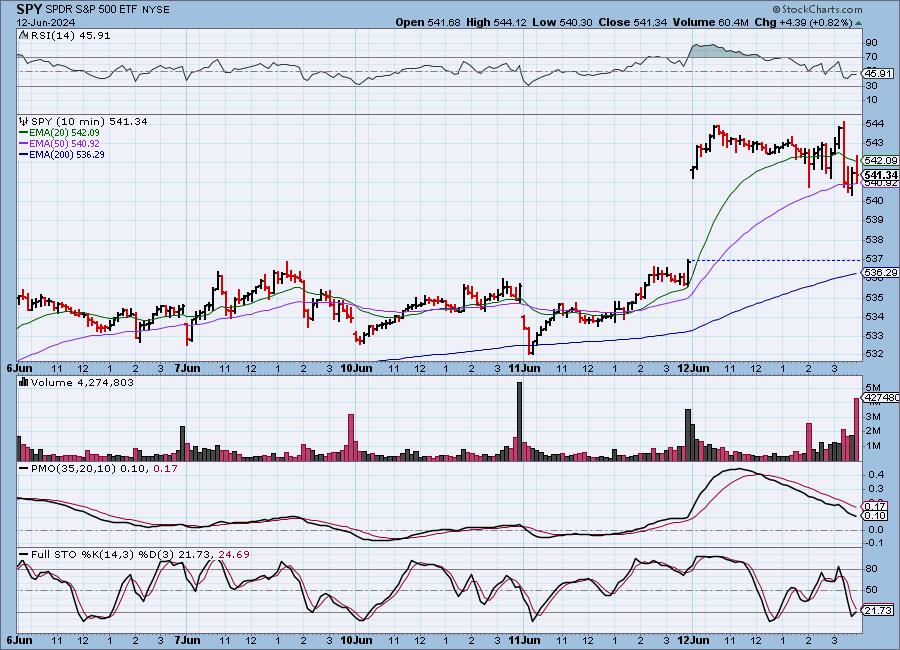The width and height of the screenshot is (900, 650).
Task: Click the dark blue EMA(200) legend line swatch
Action: pos(24,154)
